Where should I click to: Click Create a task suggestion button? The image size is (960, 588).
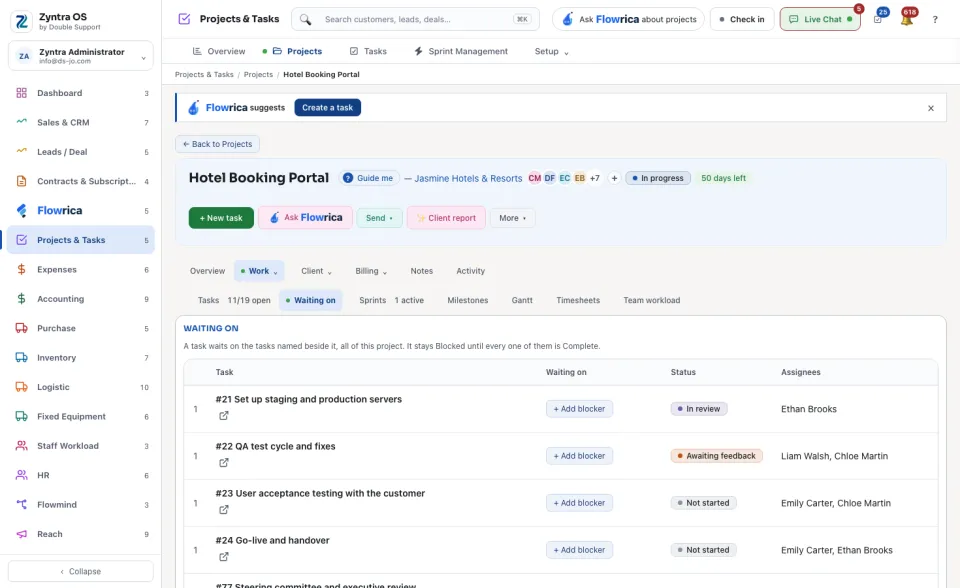328,108
